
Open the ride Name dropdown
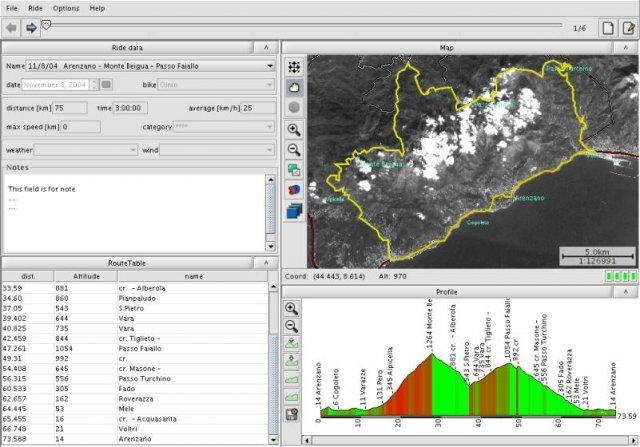[x=270, y=66]
